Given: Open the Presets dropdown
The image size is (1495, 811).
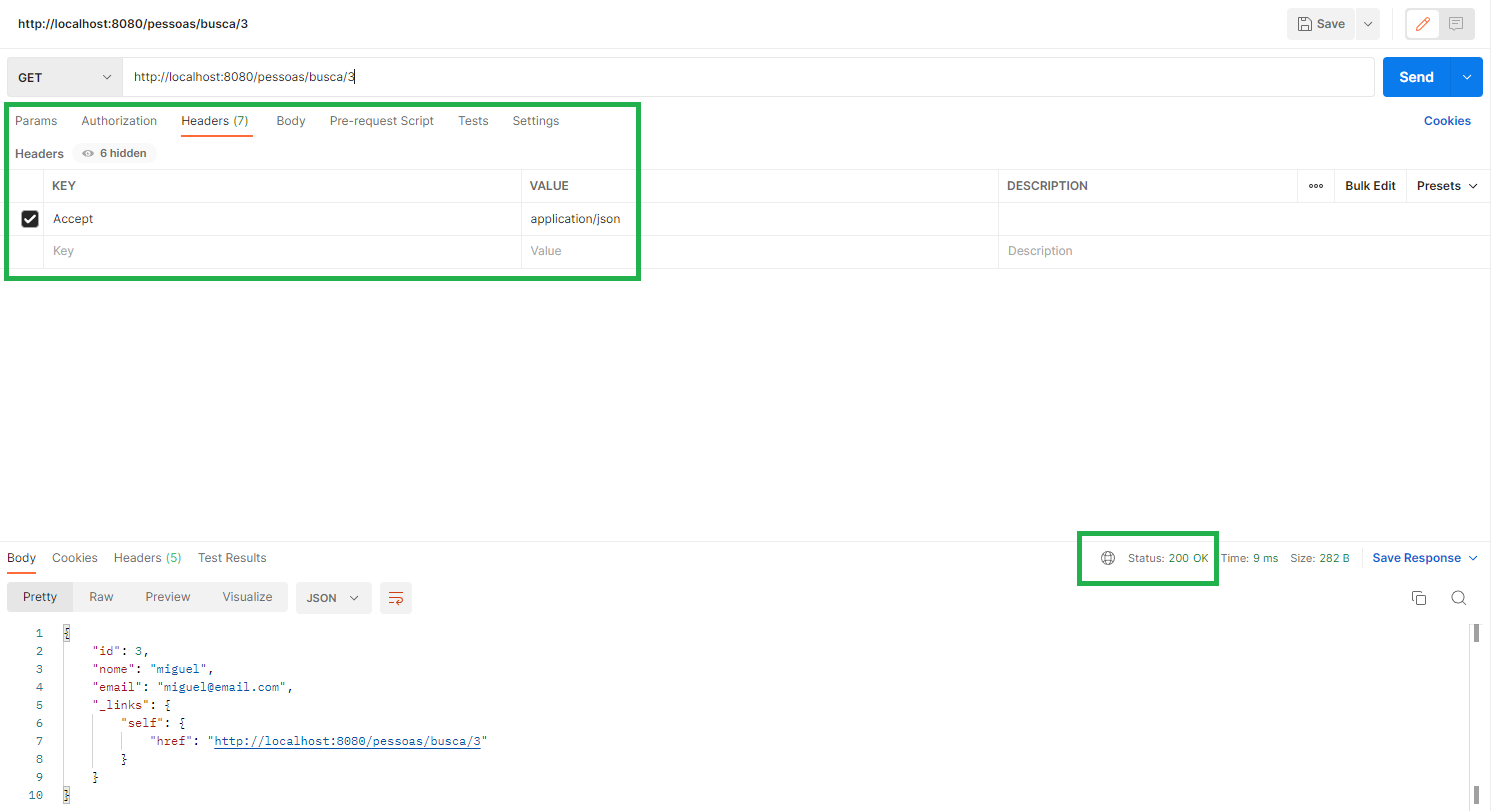Looking at the screenshot, I should click(1446, 185).
